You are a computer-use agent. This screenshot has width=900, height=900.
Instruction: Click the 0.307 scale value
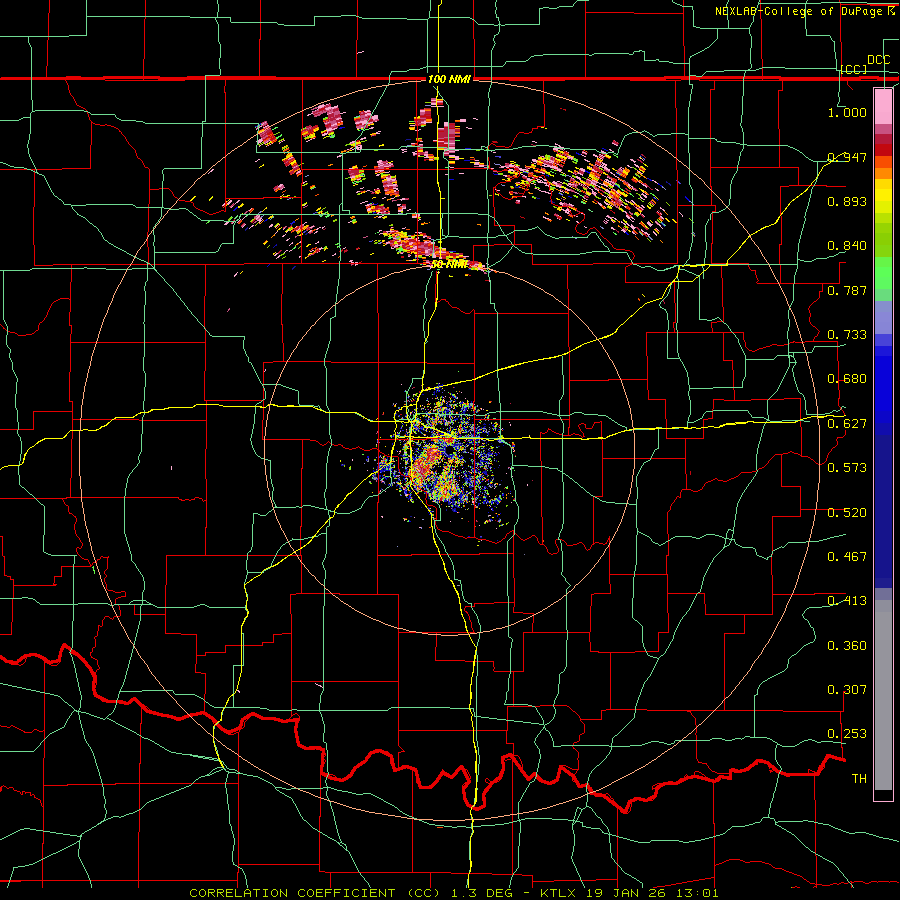pos(847,689)
